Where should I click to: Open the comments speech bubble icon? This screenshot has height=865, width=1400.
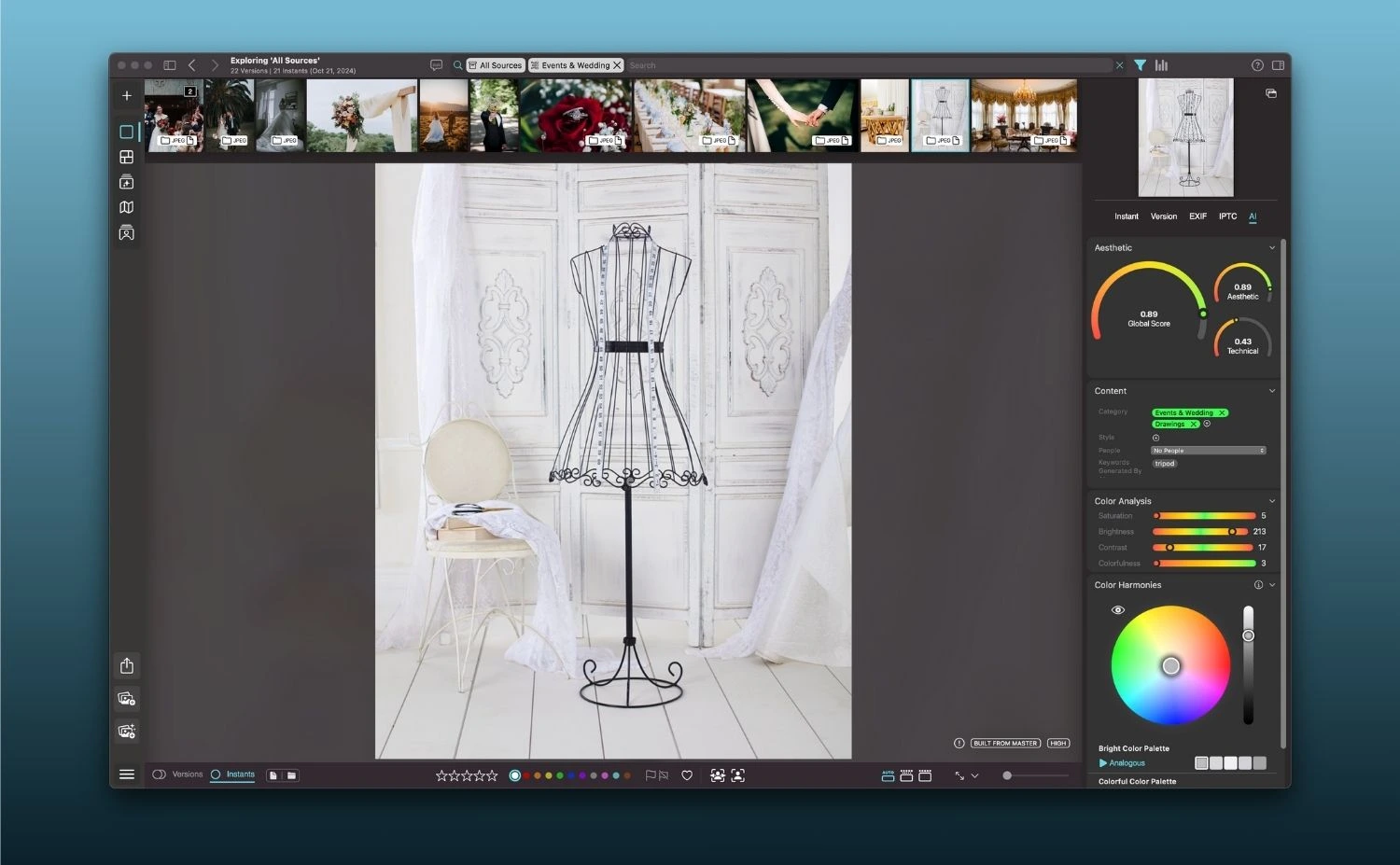point(436,65)
